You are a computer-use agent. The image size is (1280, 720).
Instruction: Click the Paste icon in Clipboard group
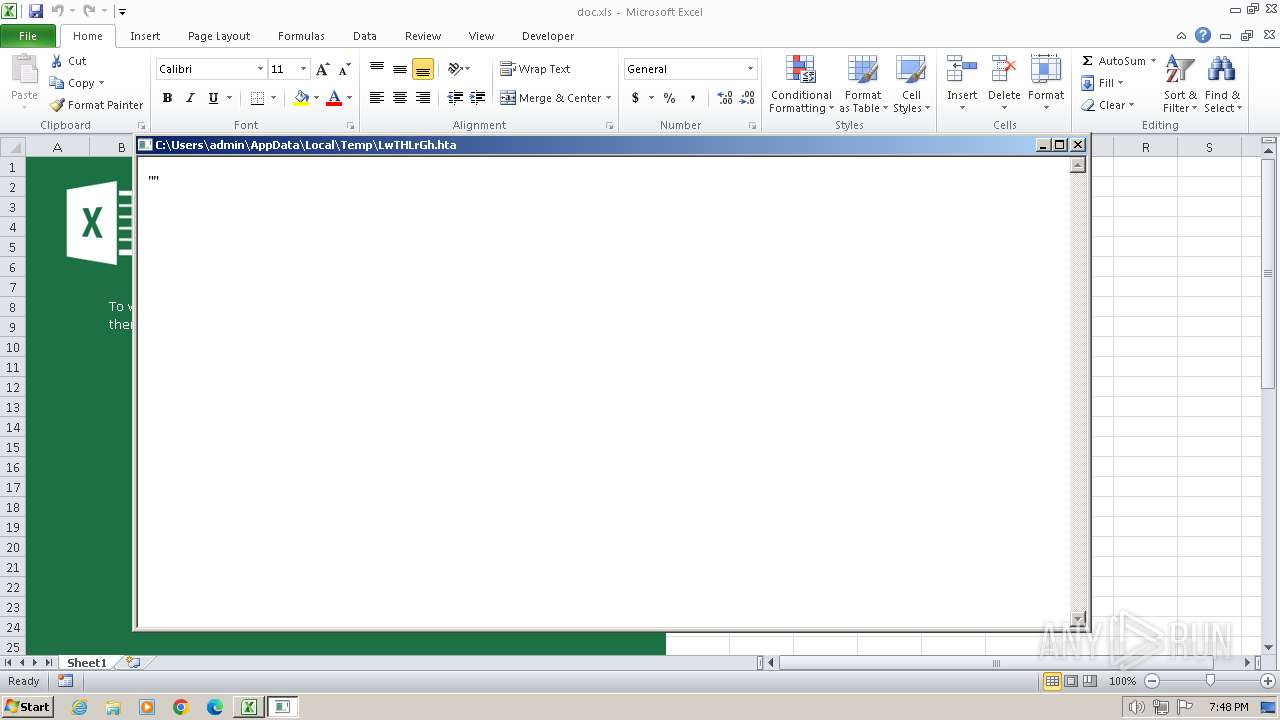tap(24, 70)
